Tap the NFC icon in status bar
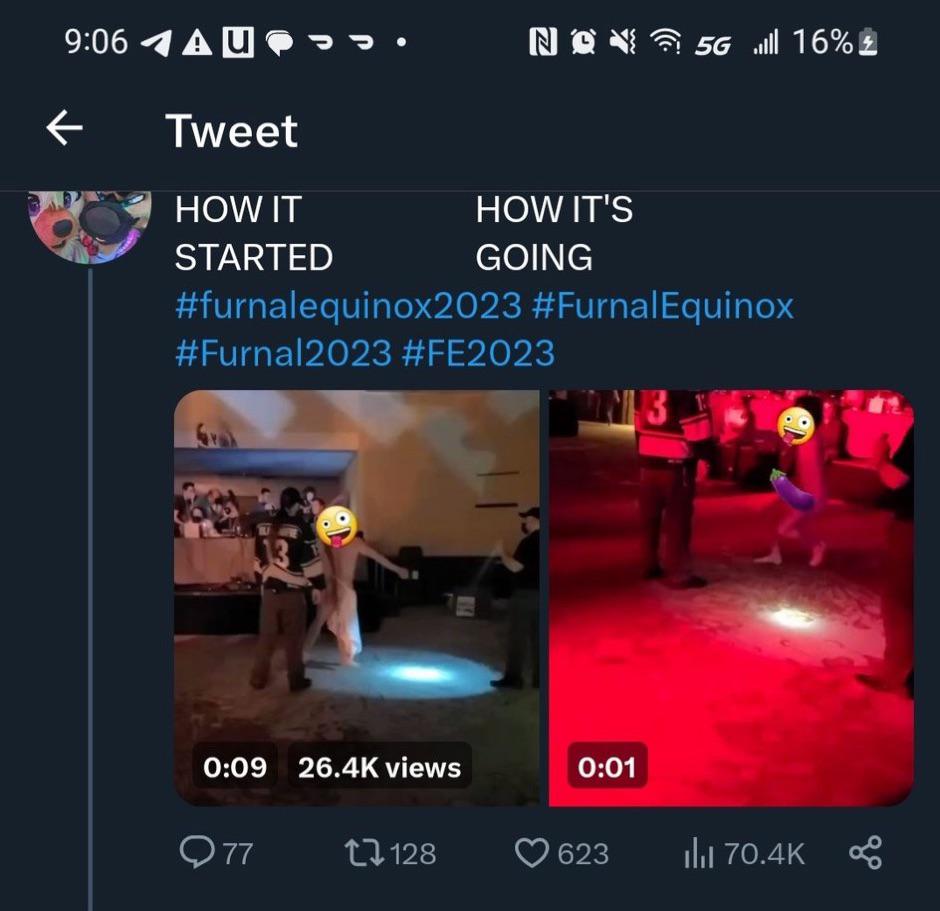Screen dimensions: 940x911 (x=544, y=41)
